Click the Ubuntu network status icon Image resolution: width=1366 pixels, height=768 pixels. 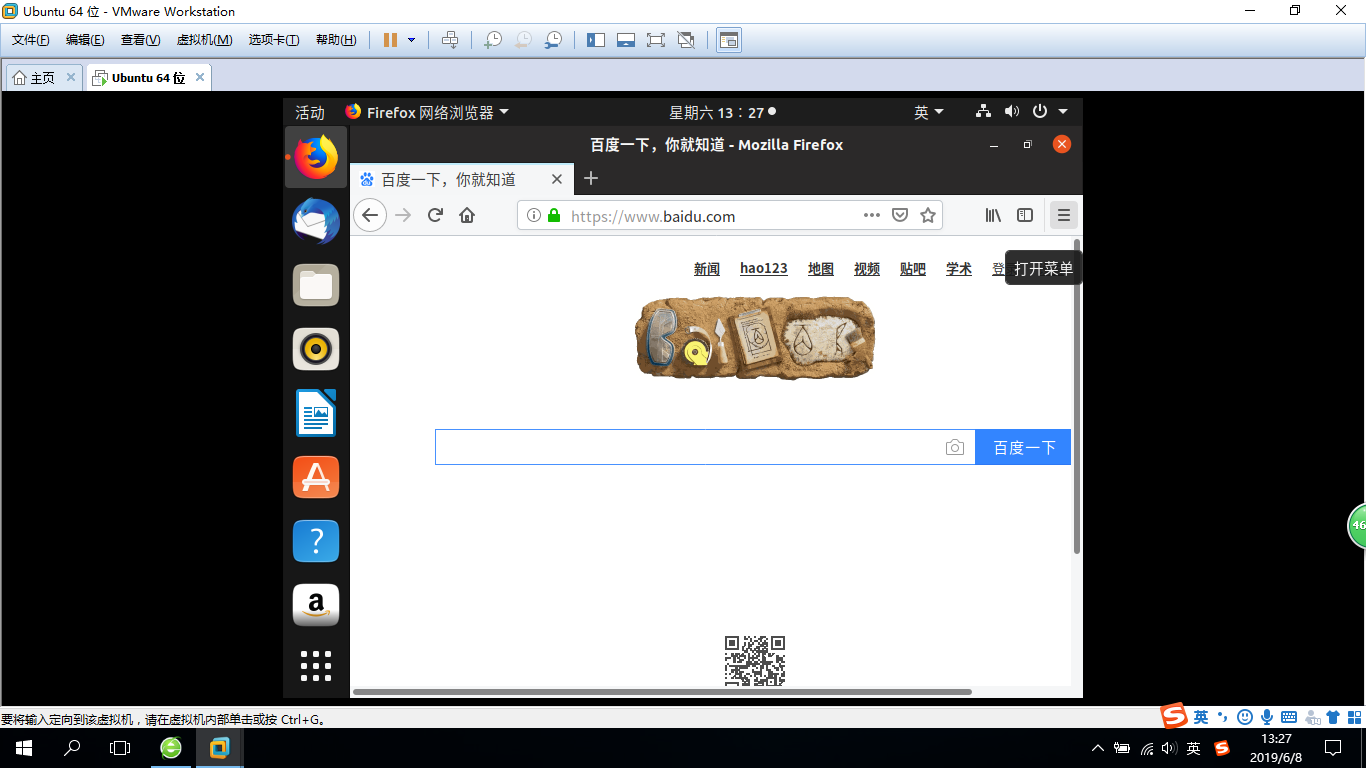pos(984,111)
